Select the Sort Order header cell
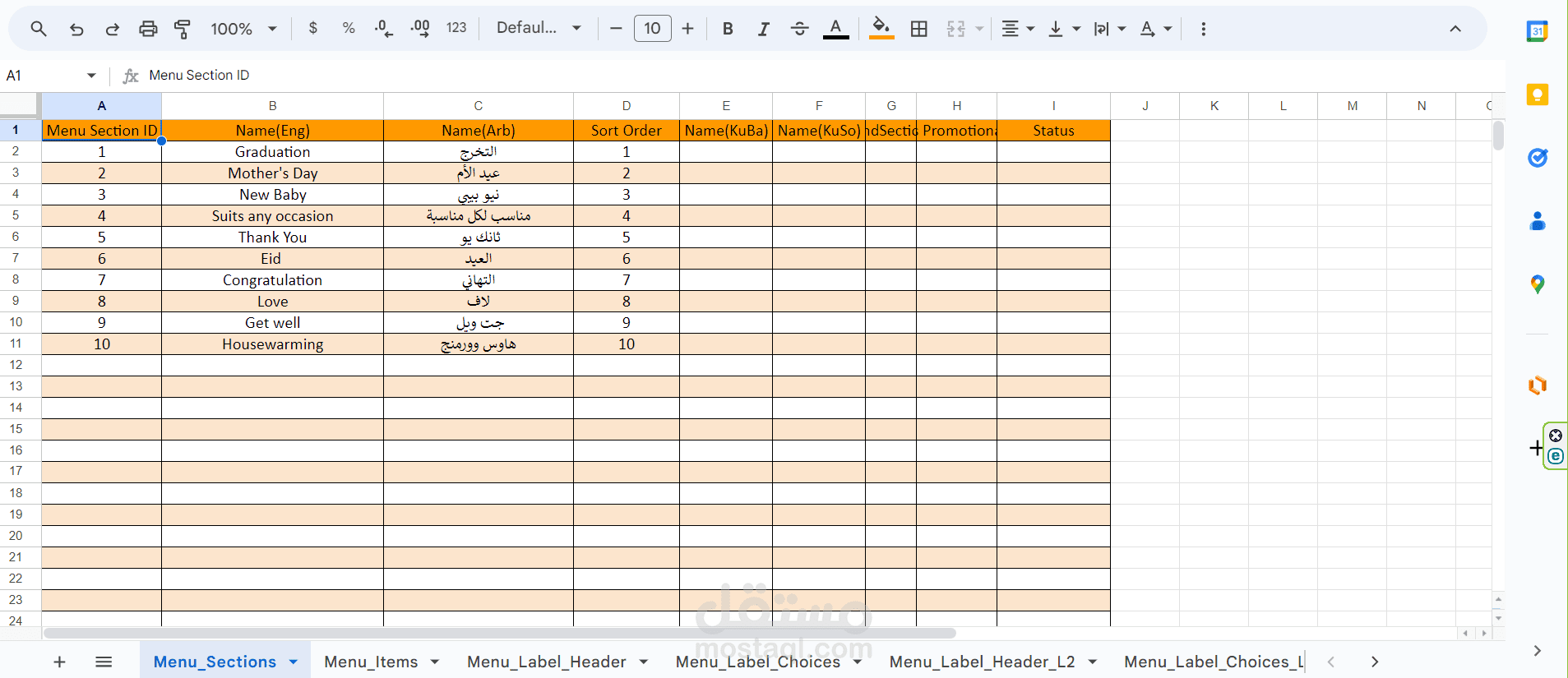Viewport: 1568px width, 678px height. pos(627,131)
